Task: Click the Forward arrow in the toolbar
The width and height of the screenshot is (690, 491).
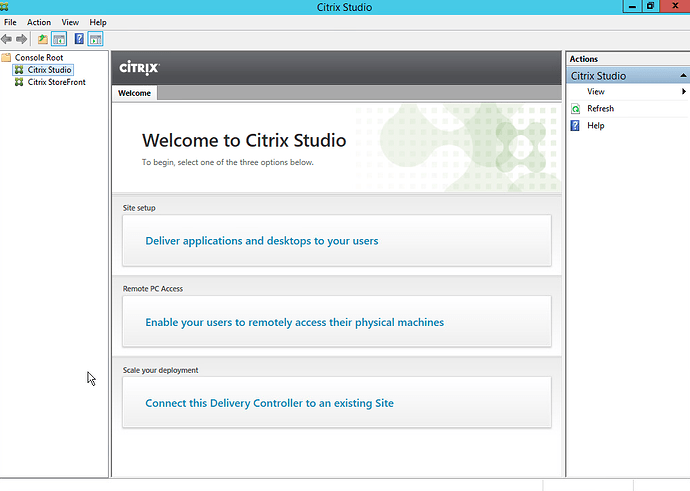Action: tap(21, 39)
